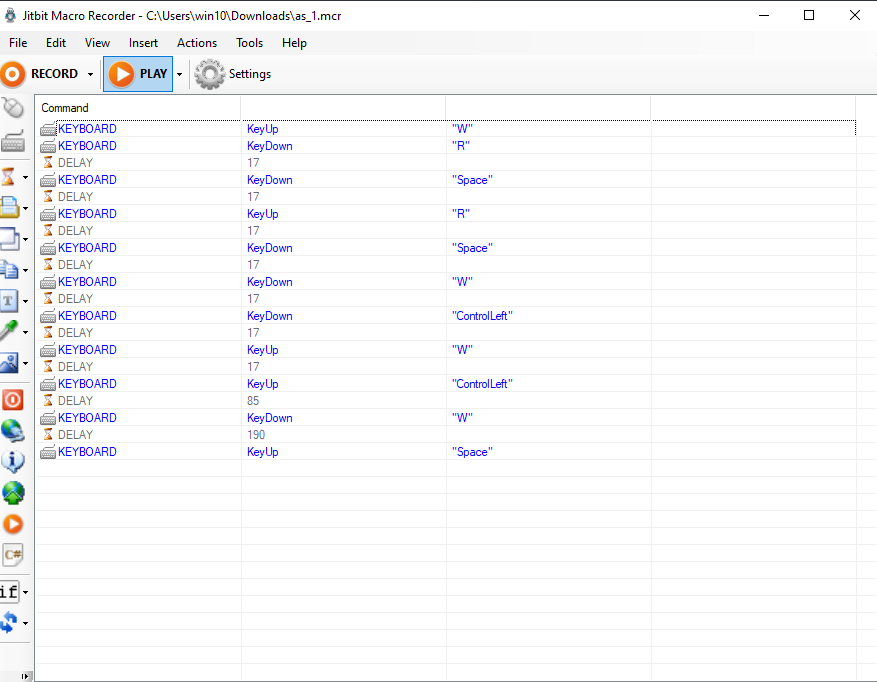Expand the open file icon dropdown arrow
Image resolution: width=877 pixels, height=682 pixels.
[x=25, y=208]
